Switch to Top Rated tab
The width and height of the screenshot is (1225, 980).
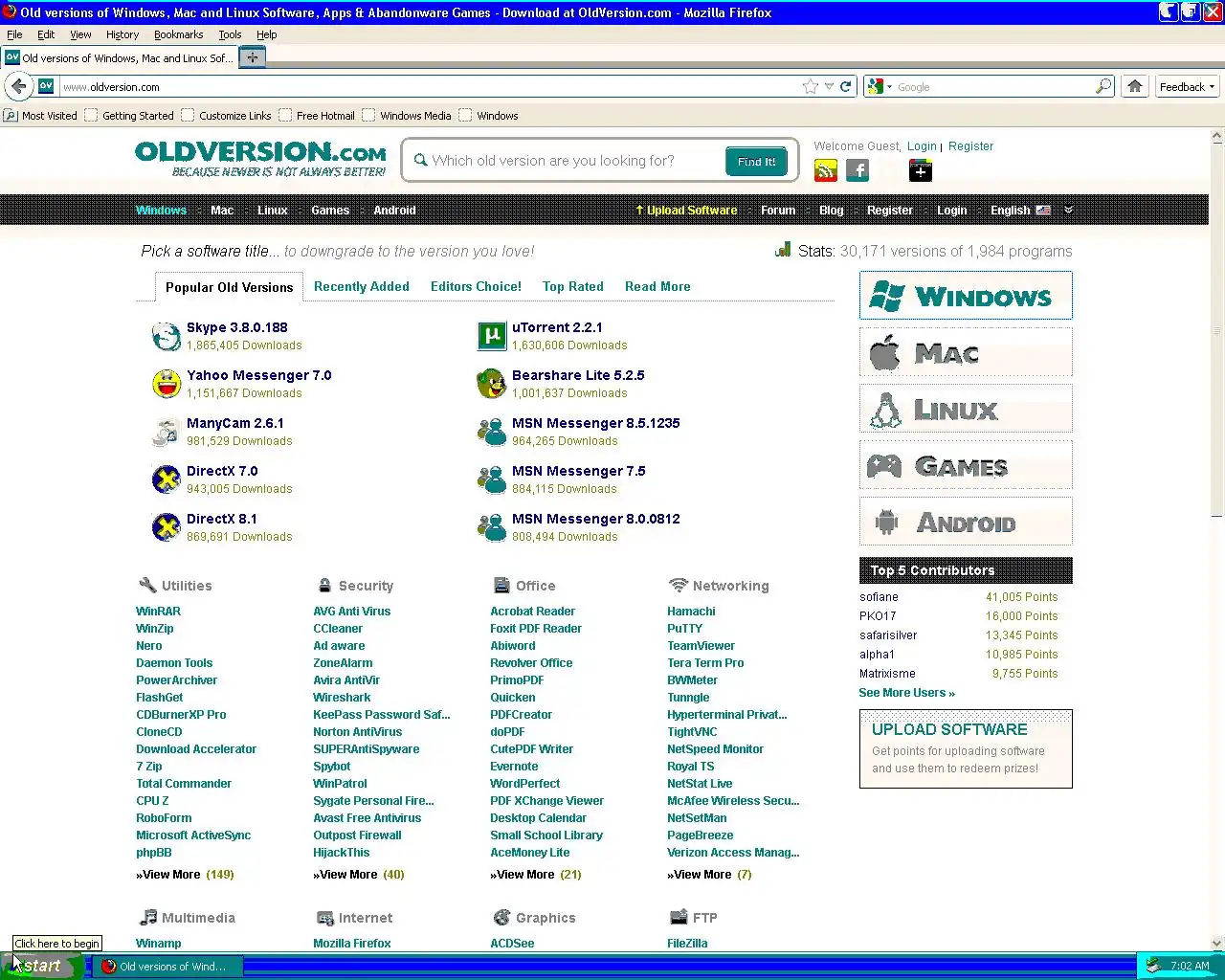[x=573, y=286]
